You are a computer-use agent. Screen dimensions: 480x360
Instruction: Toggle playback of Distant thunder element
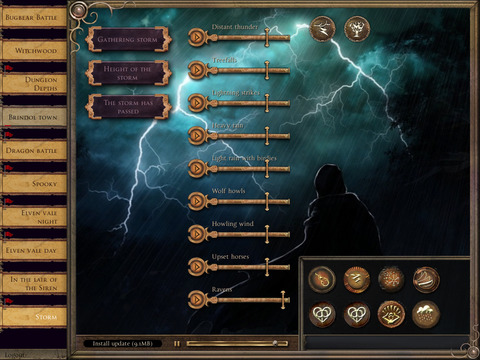pos(197,37)
